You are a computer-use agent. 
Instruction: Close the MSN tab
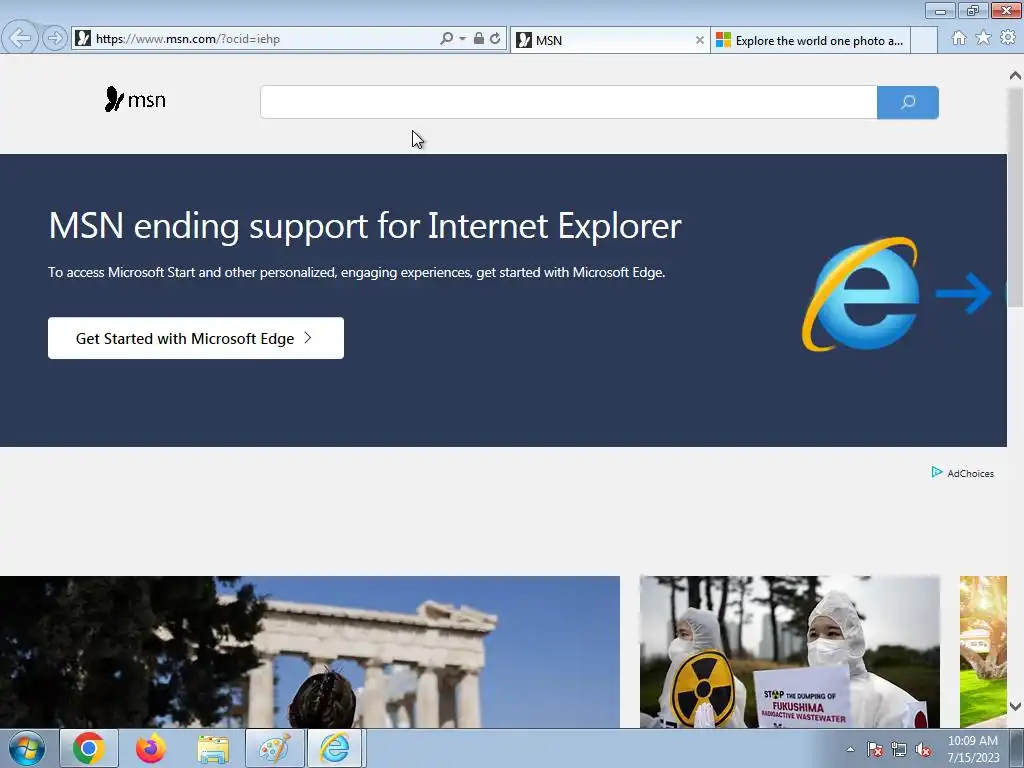coord(699,40)
